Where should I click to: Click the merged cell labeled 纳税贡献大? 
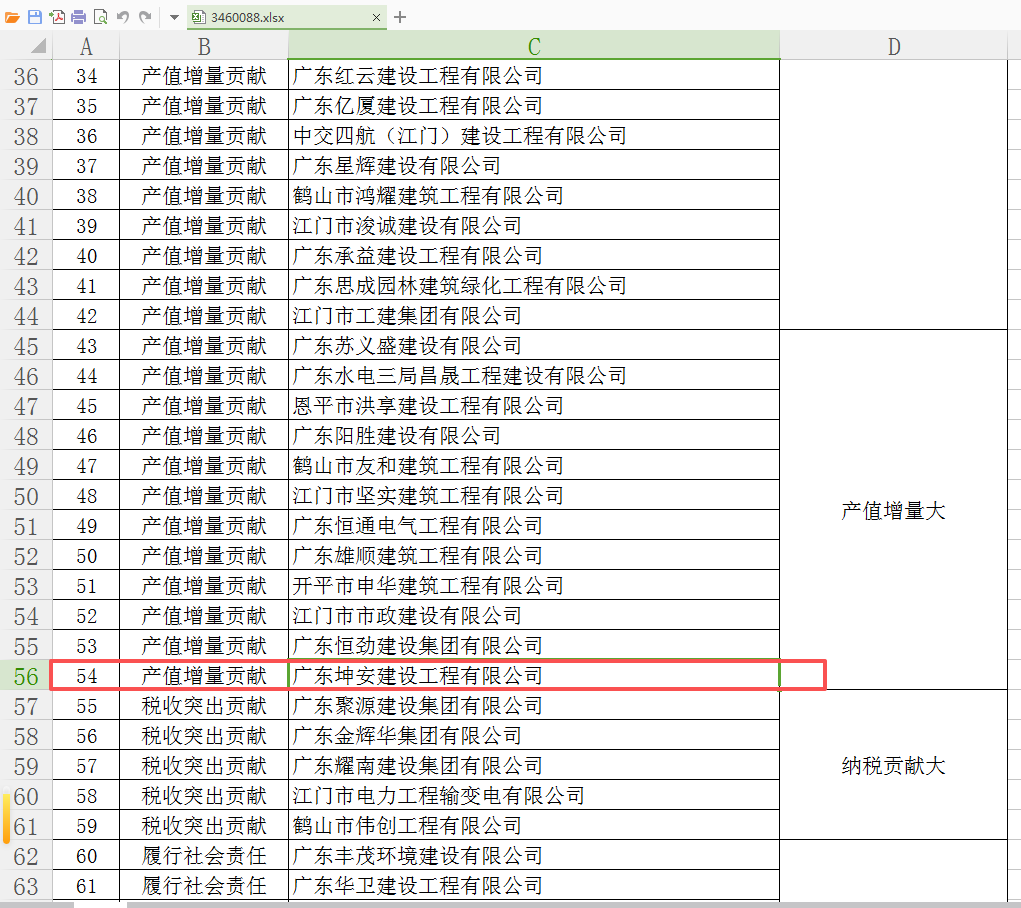click(x=893, y=766)
